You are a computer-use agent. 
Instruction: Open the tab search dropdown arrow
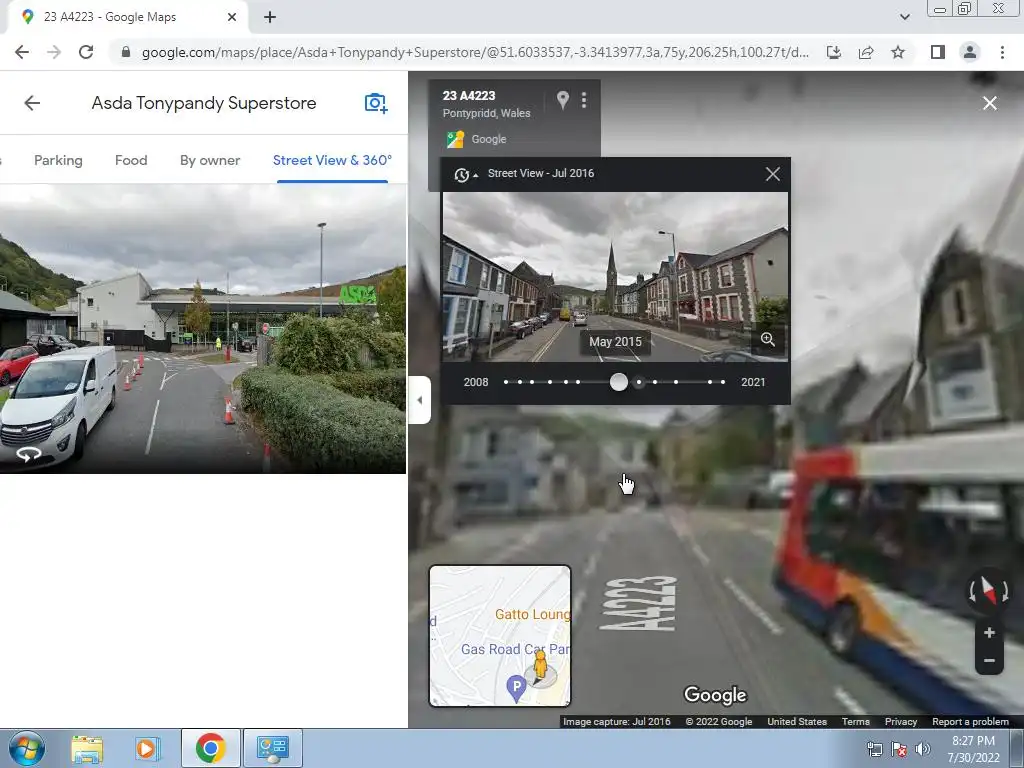(904, 17)
